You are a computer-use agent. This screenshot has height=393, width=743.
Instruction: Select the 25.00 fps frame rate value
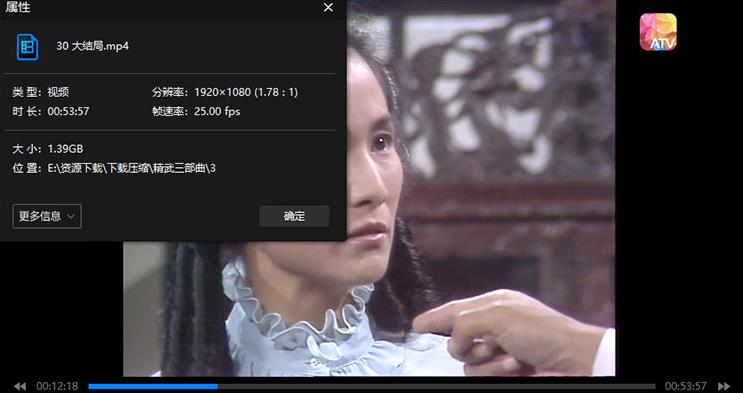pyautogui.click(x=217, y=111)
